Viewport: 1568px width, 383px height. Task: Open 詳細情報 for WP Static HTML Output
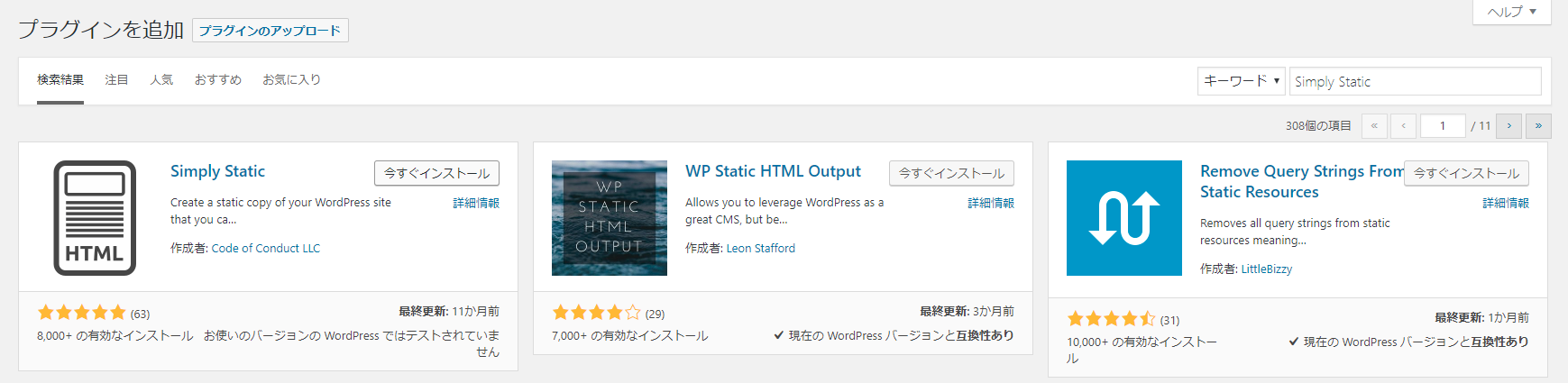[991, 203]
